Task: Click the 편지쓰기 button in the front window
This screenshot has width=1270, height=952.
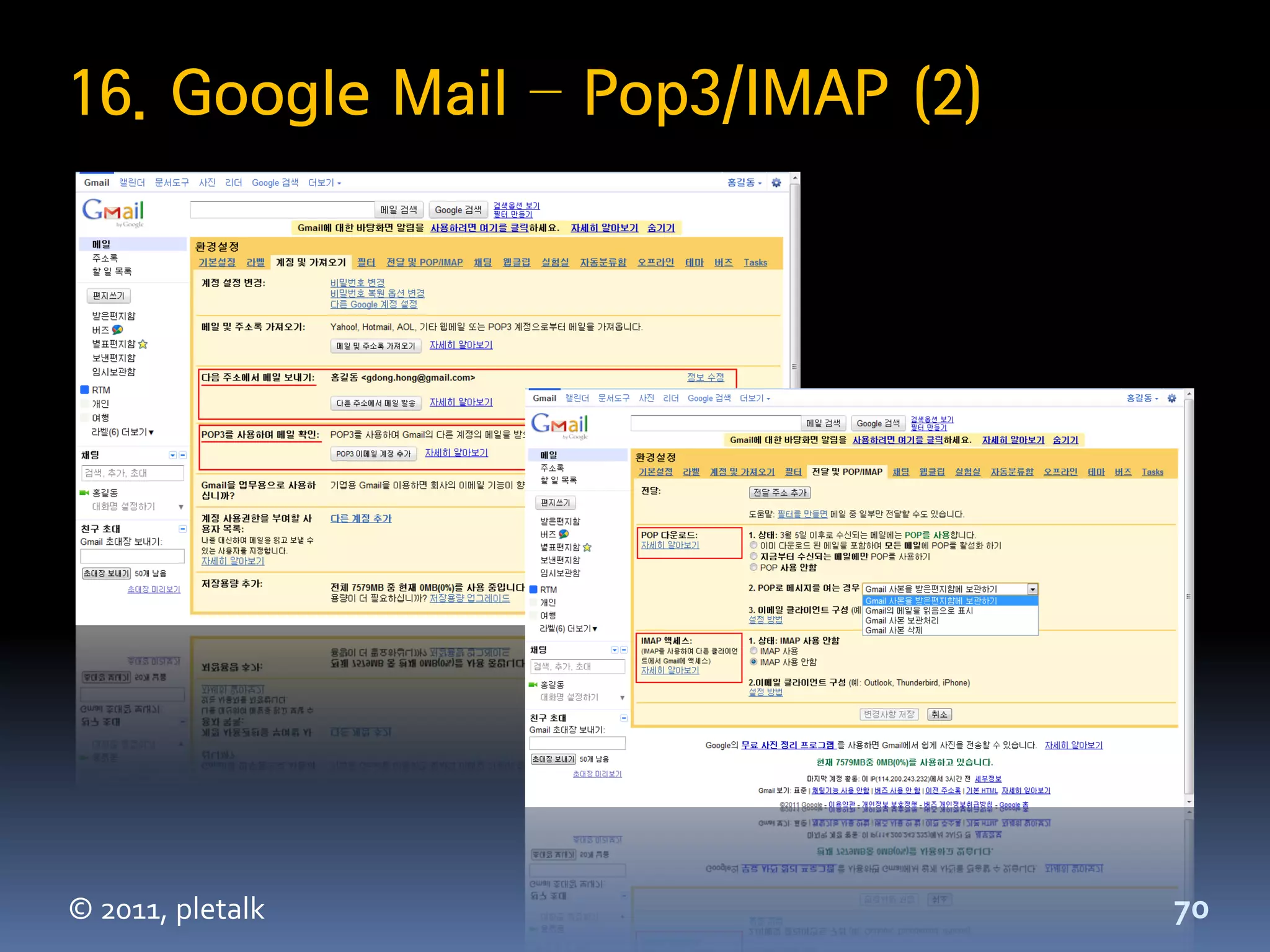Action: [x=555, y=503]
